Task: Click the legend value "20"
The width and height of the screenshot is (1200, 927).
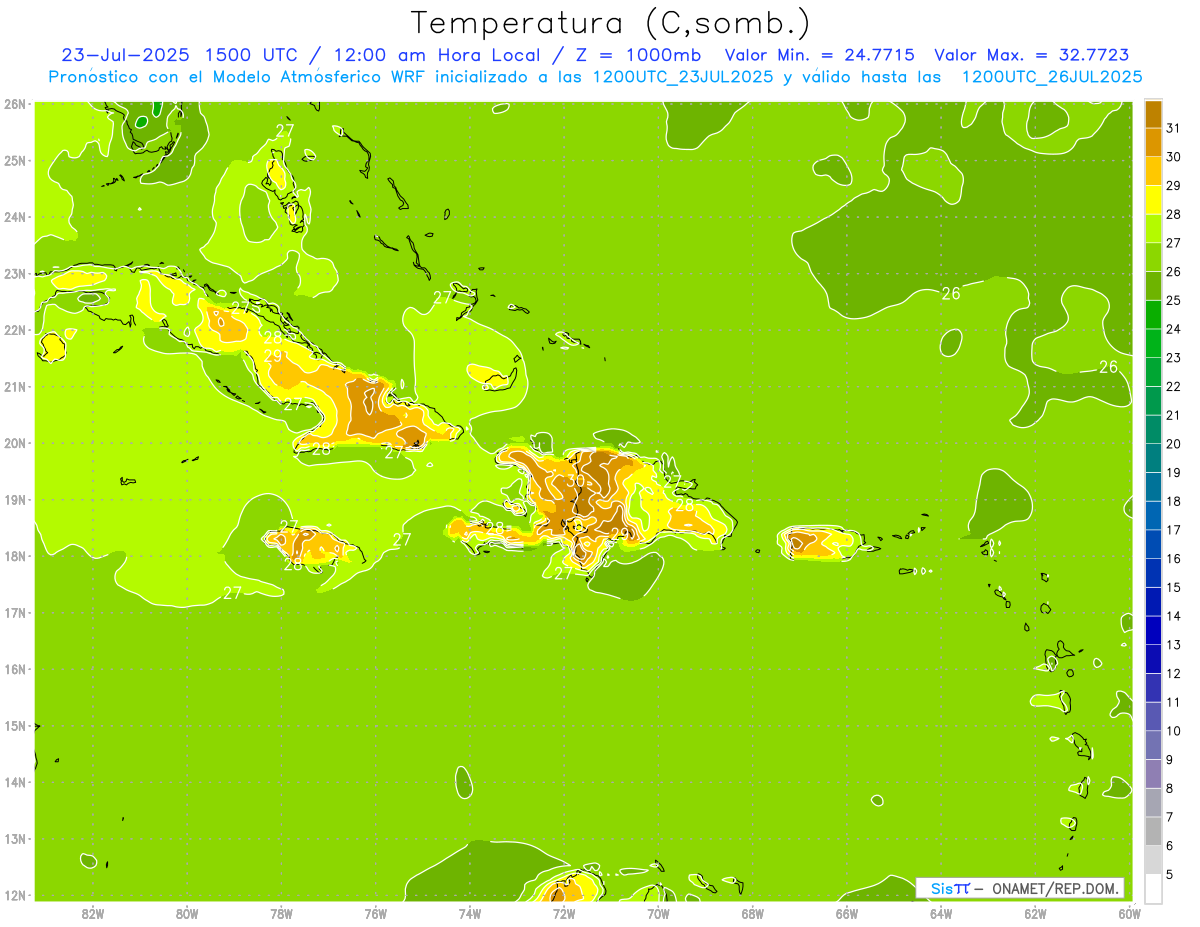Action: (1173, 444)
